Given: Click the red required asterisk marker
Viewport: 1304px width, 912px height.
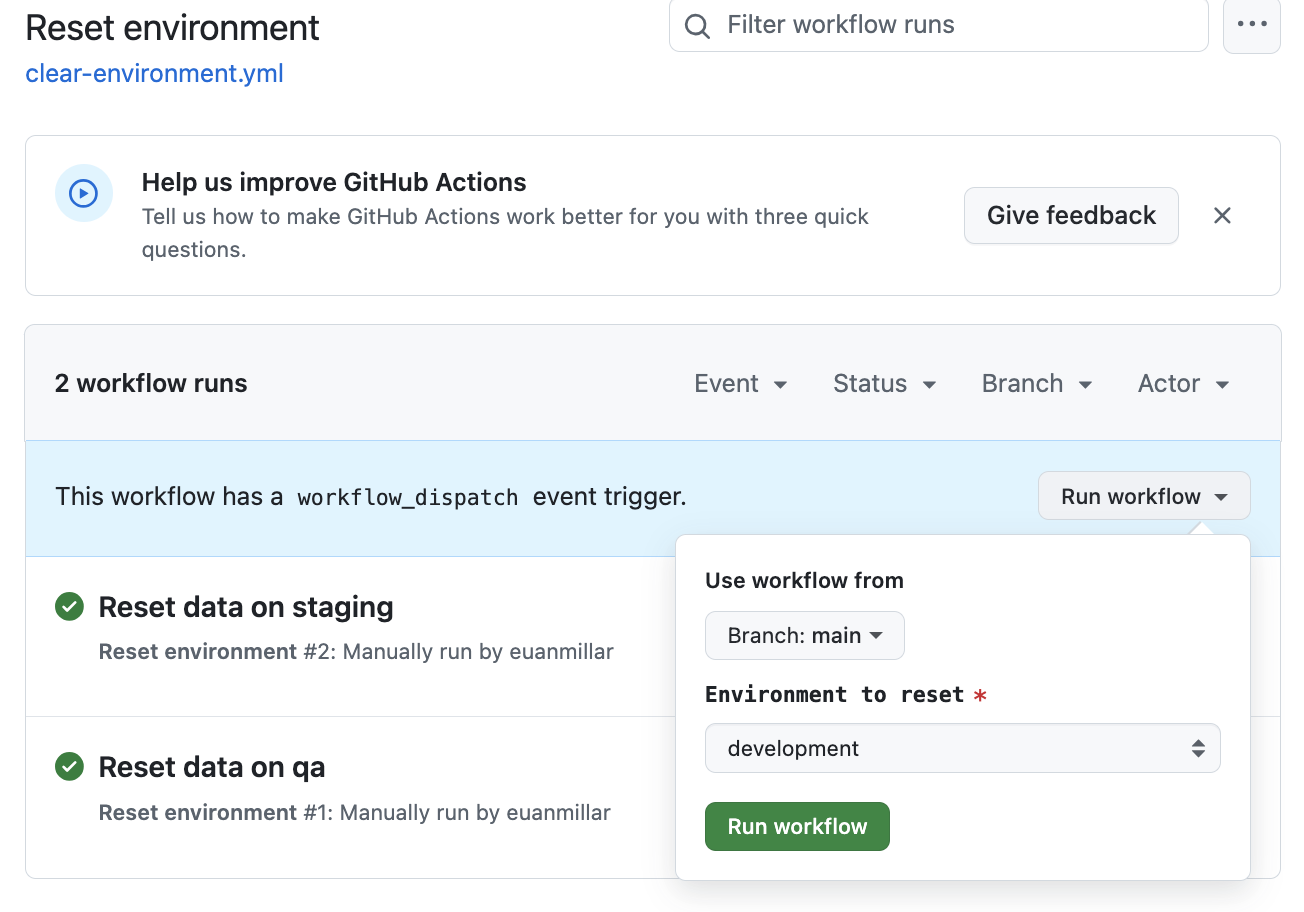Looking at the screenshot, I should [x=980, y=695].
